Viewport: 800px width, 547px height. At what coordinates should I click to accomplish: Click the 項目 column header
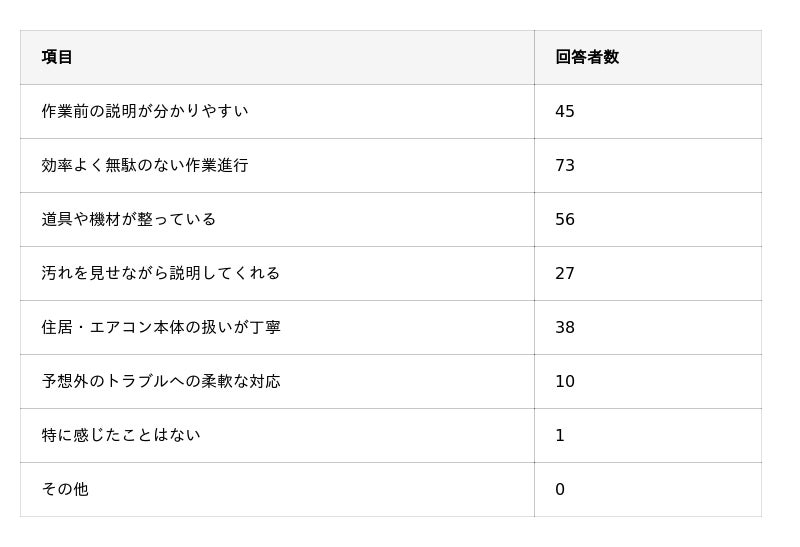[x=57, y=57]
